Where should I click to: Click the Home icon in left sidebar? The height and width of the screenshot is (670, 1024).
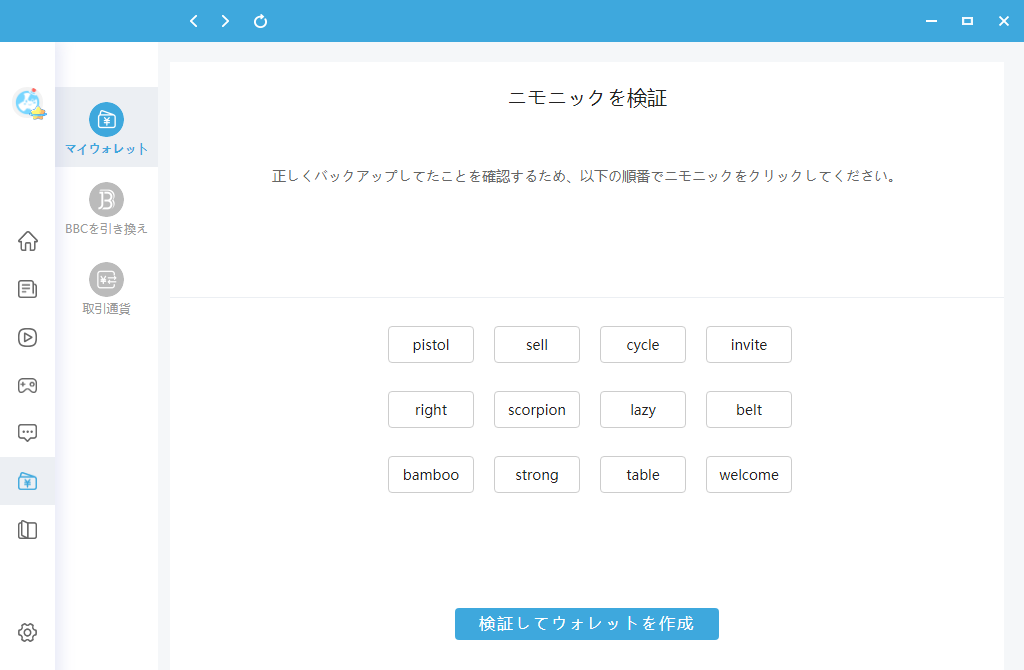click(x=28, y=241)
